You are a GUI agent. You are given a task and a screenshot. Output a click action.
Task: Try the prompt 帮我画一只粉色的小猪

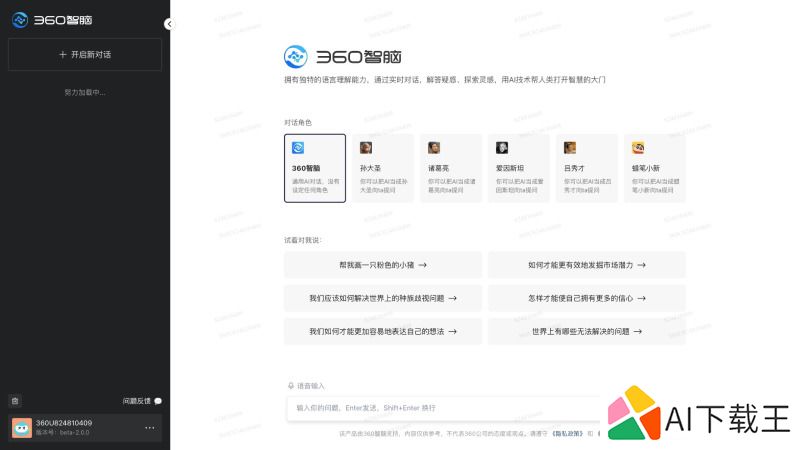(x=383, y=265)
